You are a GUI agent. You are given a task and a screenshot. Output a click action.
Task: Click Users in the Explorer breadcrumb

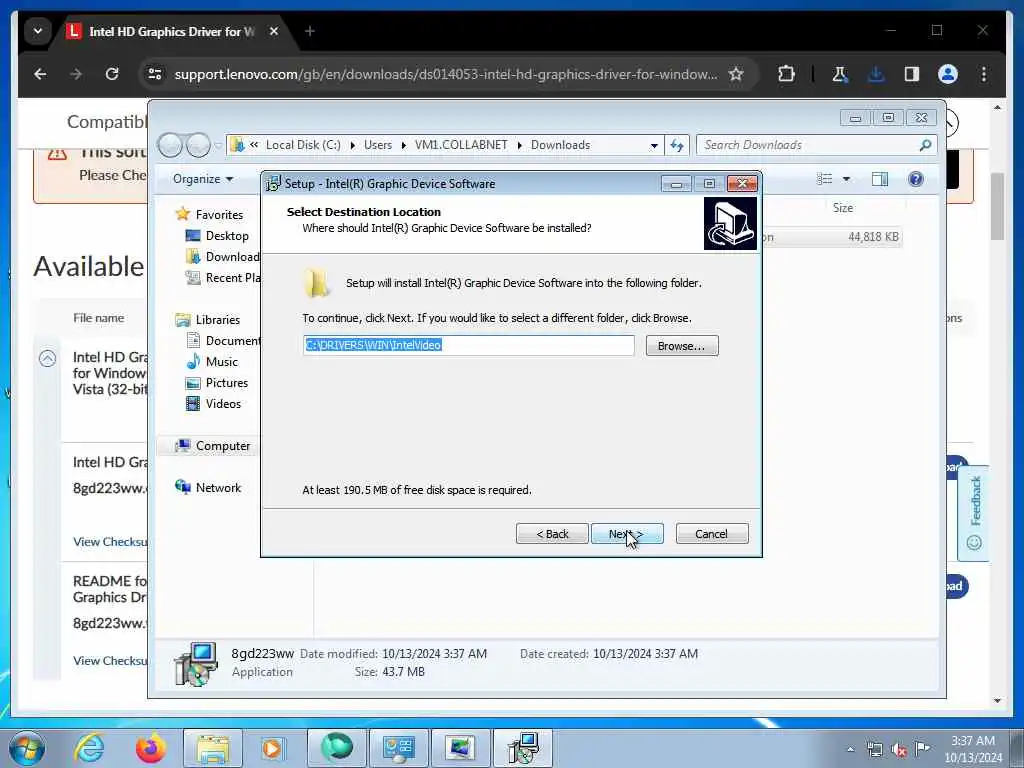[378, 145]
